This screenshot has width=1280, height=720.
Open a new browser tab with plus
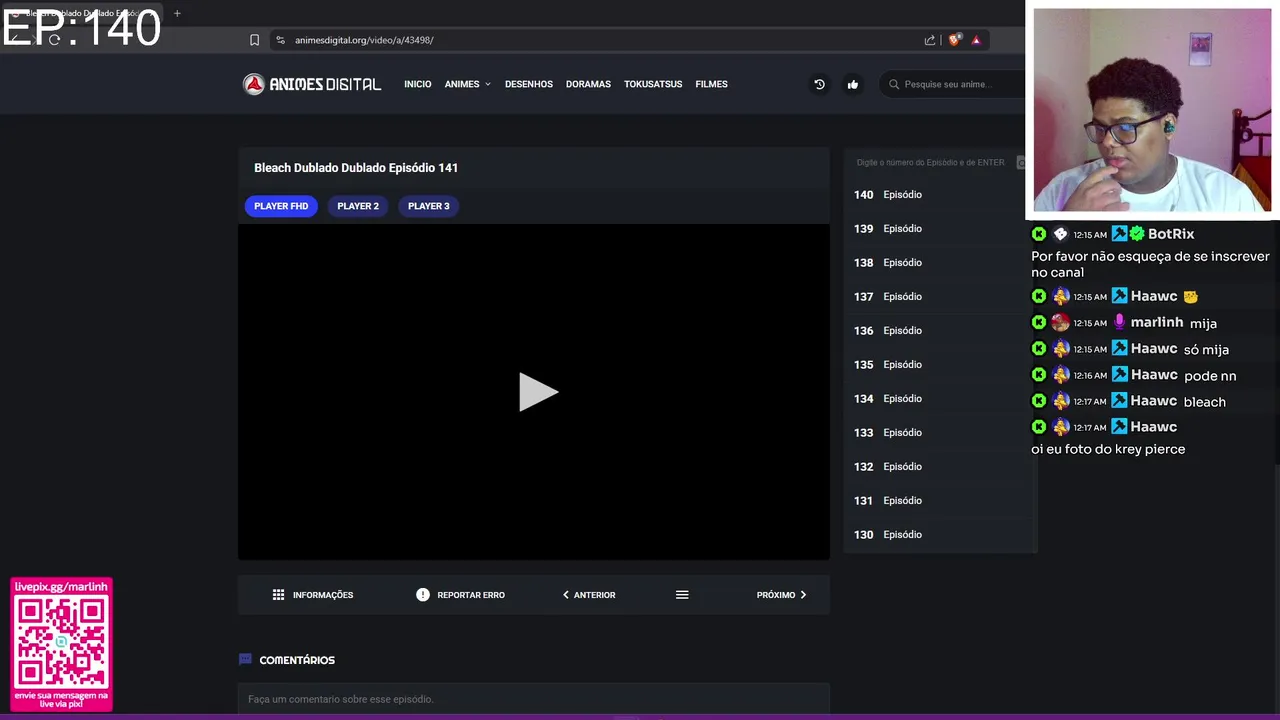click(177, 13)
